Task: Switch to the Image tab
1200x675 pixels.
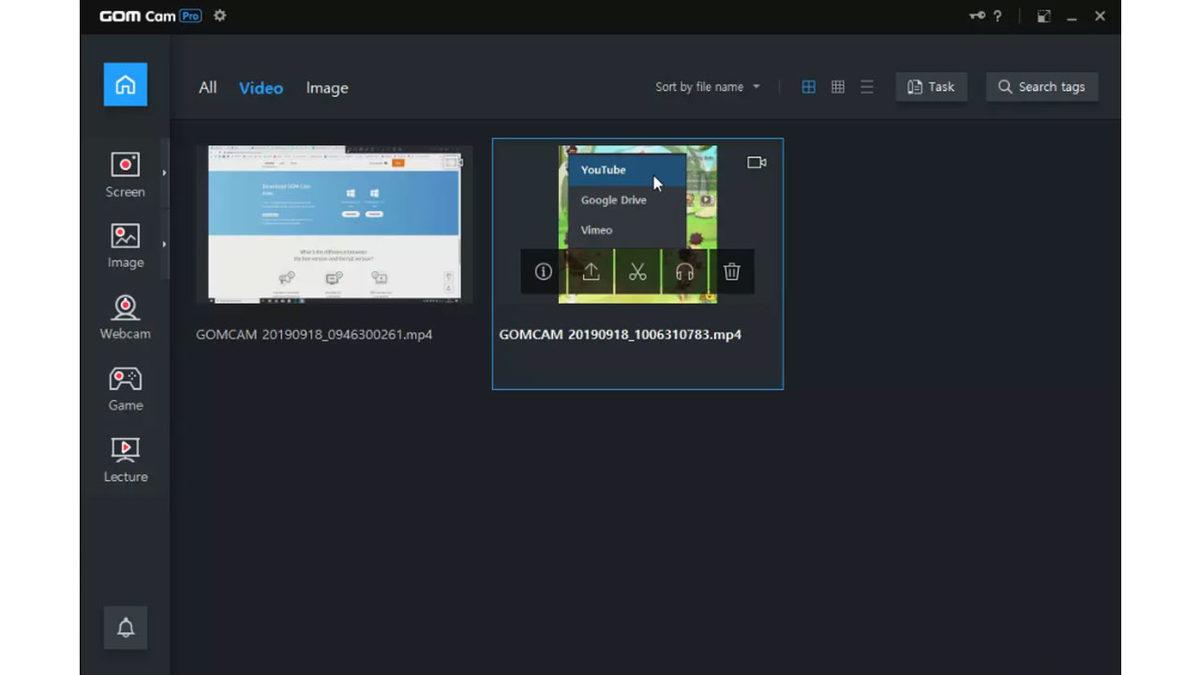Action: (x=327, y=87)
